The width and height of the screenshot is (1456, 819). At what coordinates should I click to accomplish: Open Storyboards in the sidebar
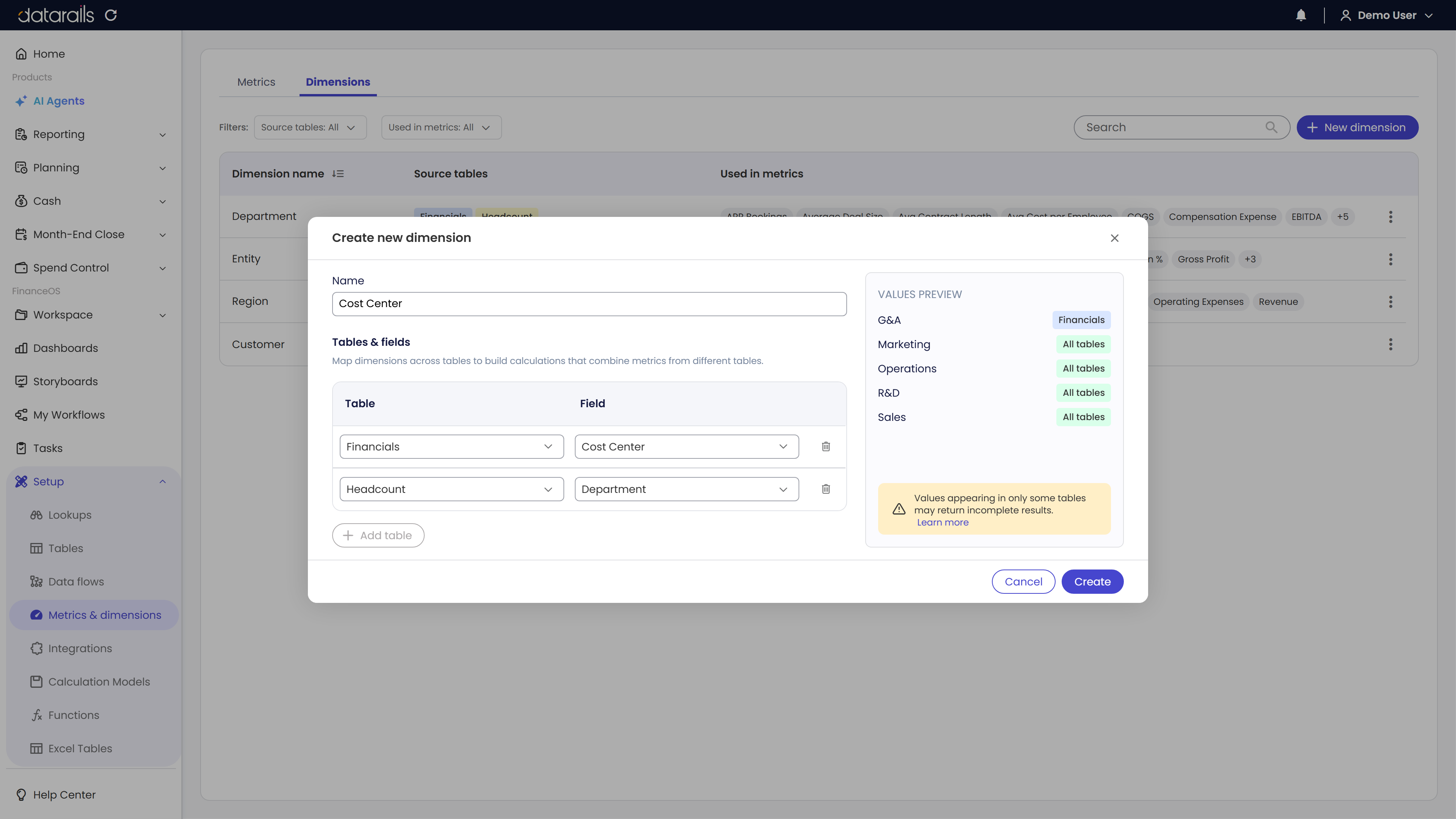(x=66, y=381)
